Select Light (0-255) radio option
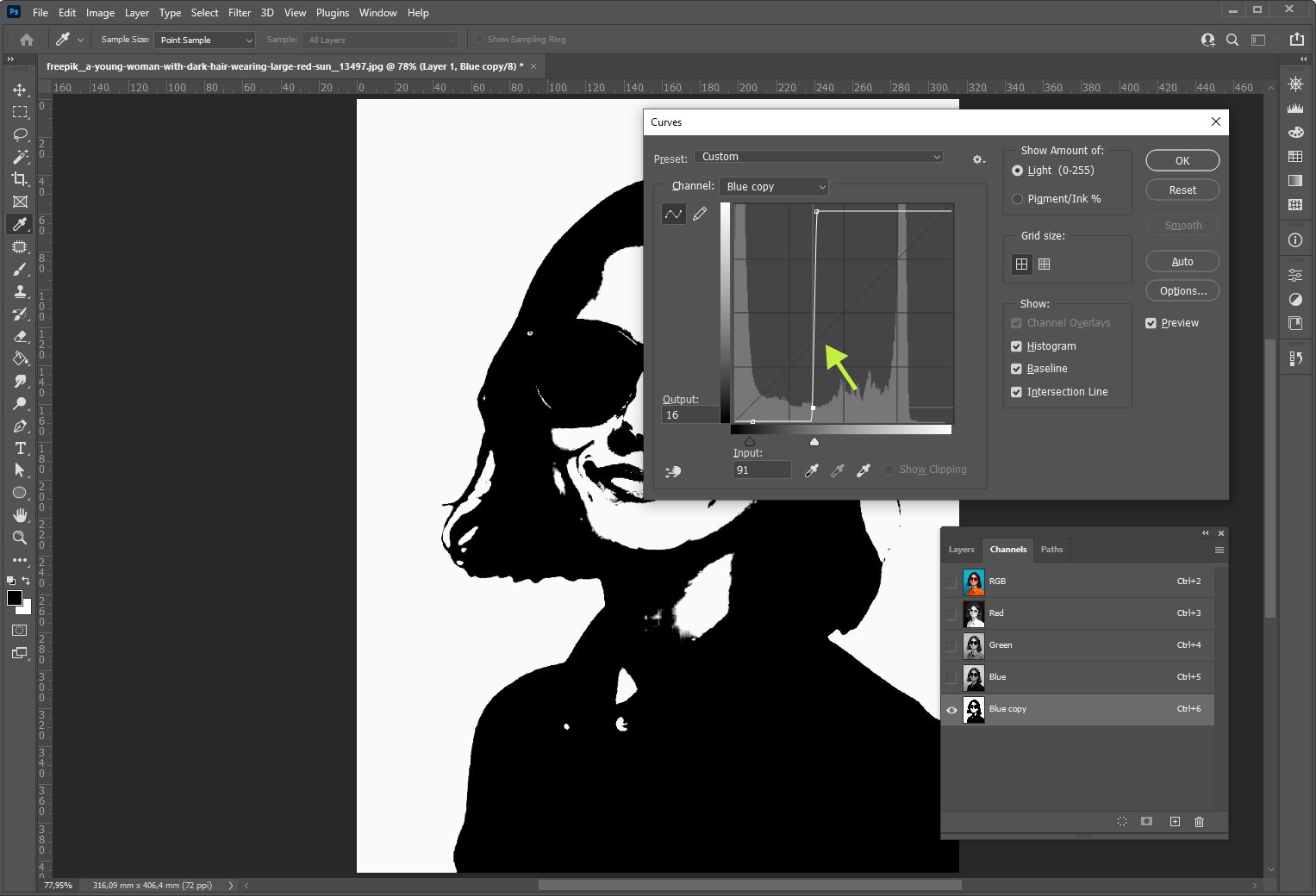Screen dimensions: 1316x896 [1018, 171]
